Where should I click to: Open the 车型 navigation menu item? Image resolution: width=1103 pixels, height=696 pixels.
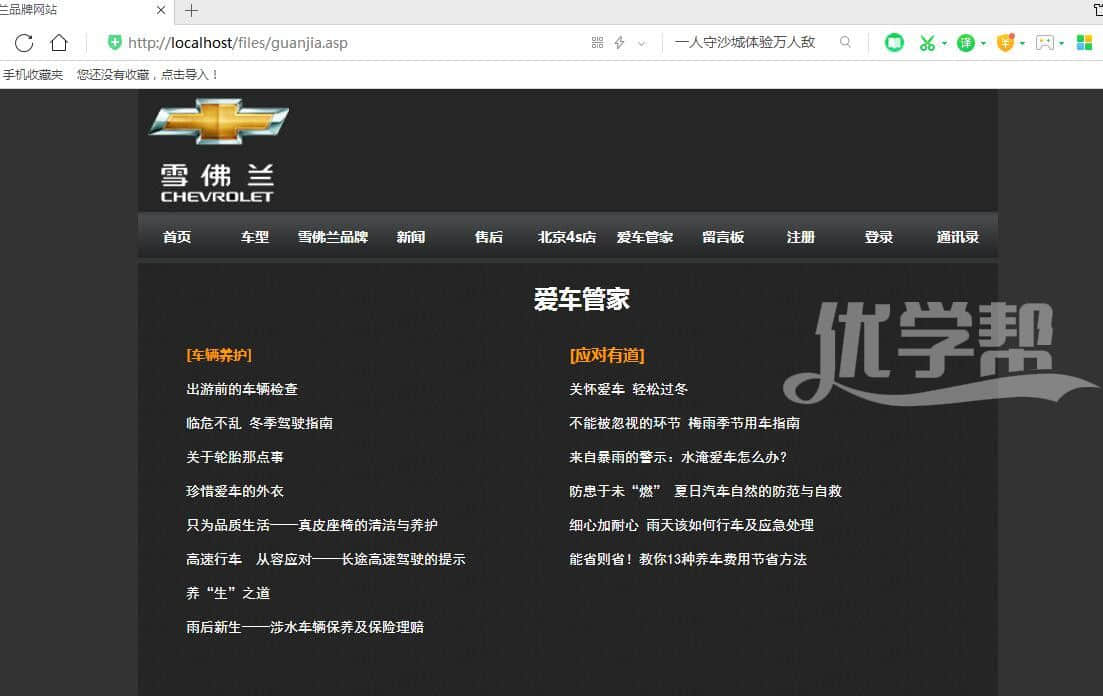(x=254, y=237)
